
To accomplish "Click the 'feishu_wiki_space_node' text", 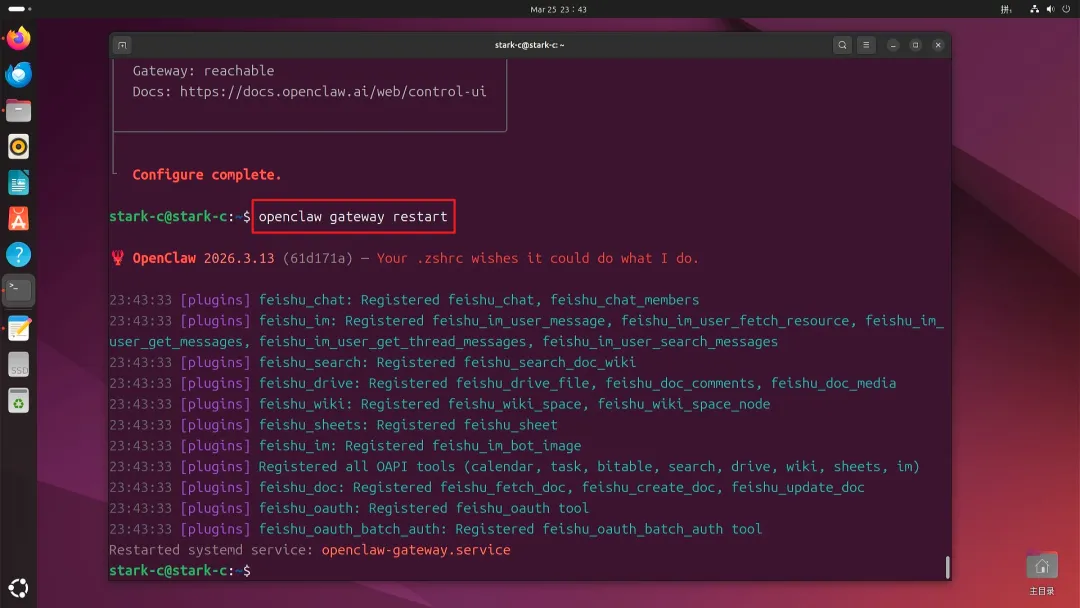I will click(x=684, y=404).
